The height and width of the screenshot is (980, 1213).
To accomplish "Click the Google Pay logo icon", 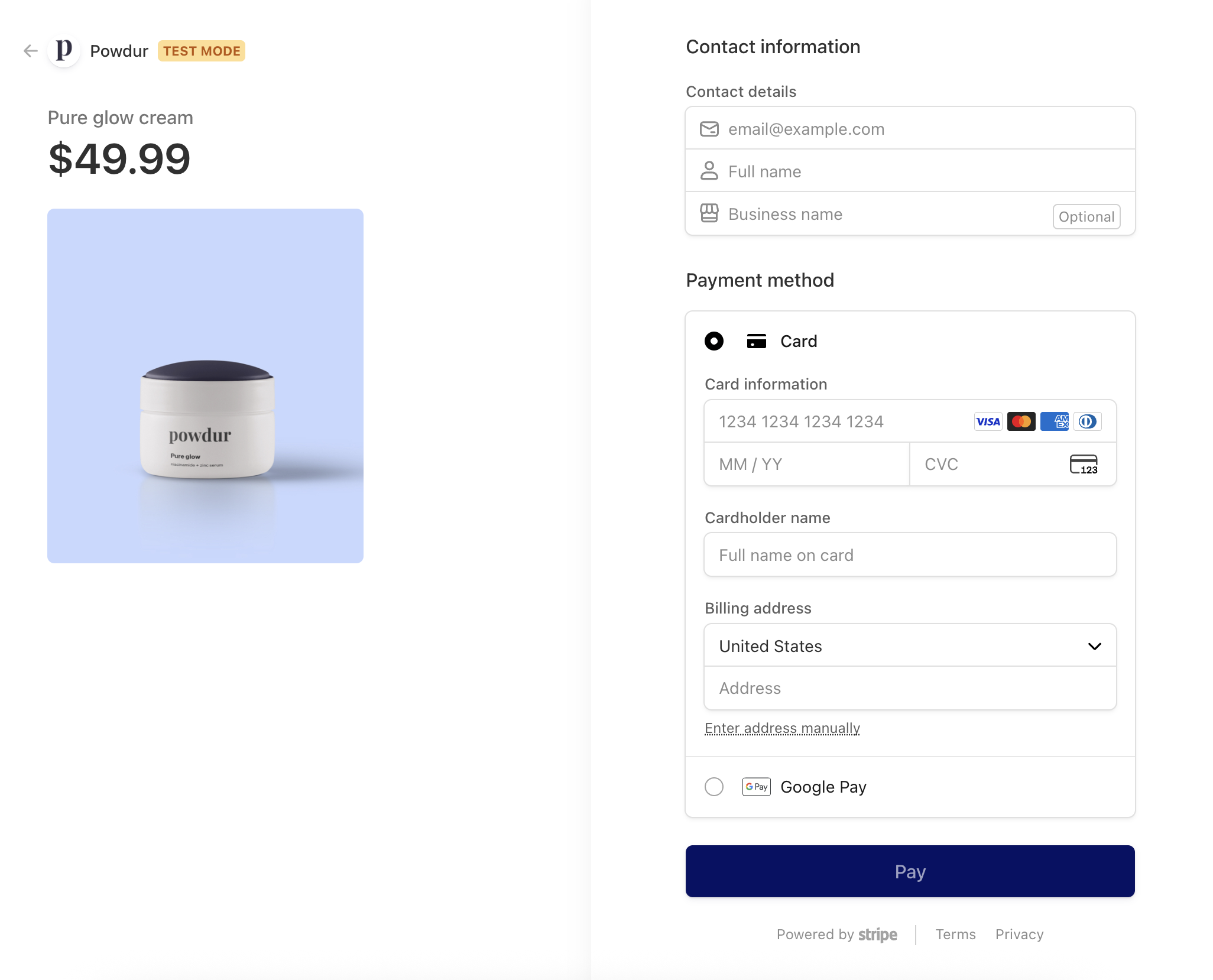I will pos(757,787).
